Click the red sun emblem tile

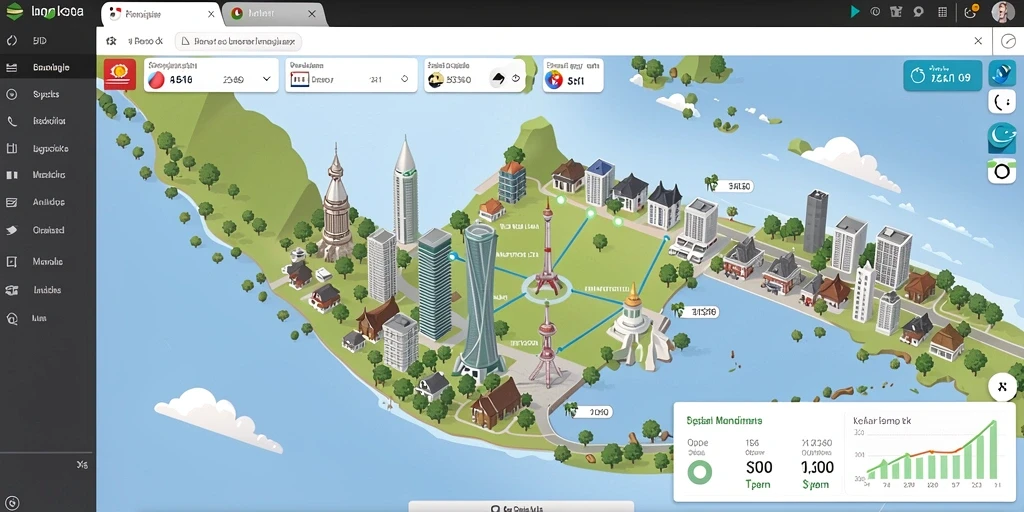tap(120, 74)
